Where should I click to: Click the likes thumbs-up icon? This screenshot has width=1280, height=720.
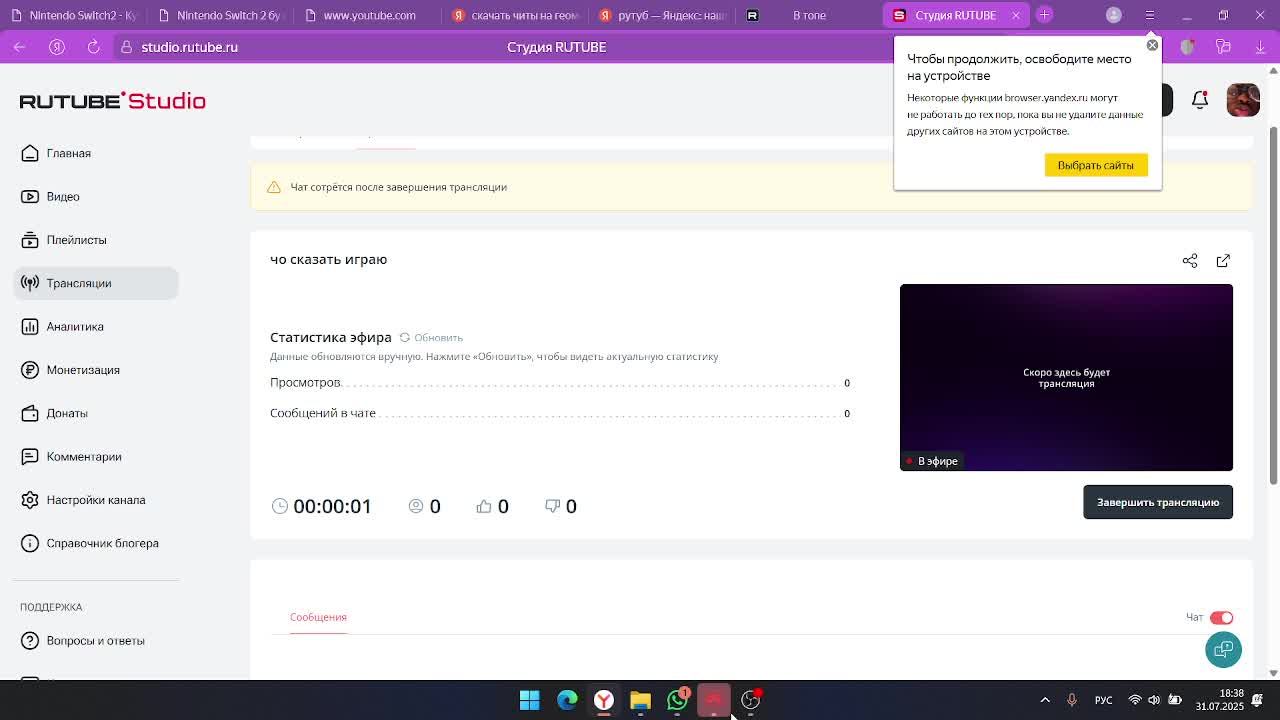(x=484, y=506)
